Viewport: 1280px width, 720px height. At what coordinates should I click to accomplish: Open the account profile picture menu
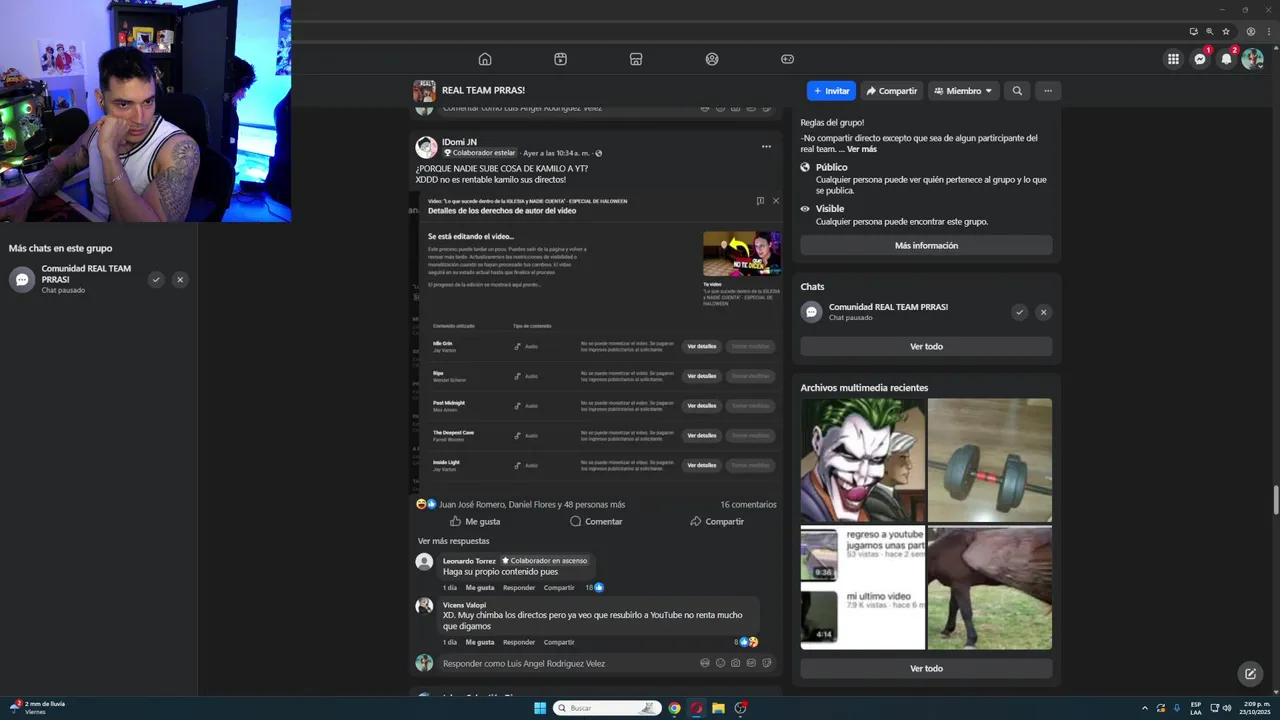pos(1252,59)
